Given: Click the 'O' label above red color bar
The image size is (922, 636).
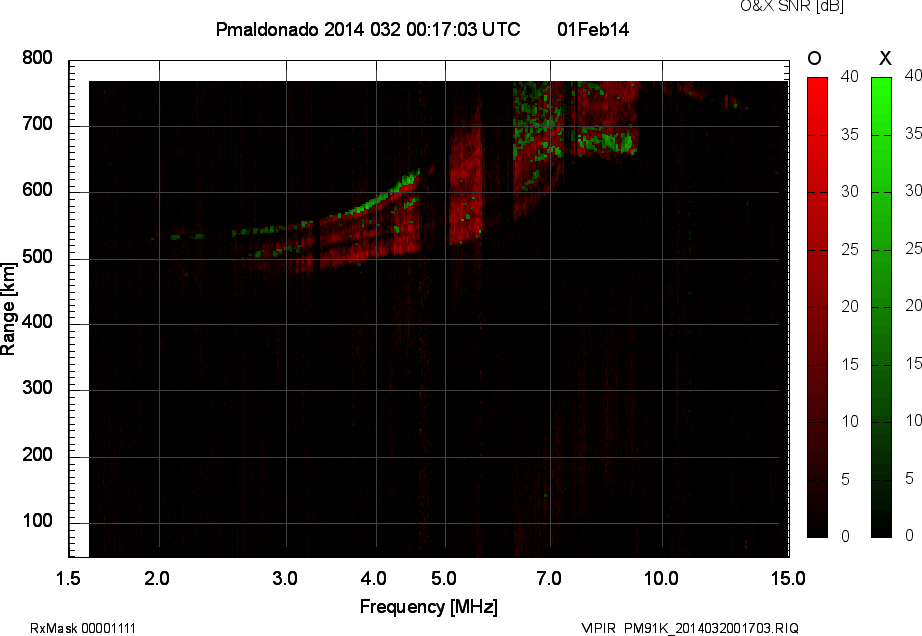Looking at the screenshot, I should pyautogui.click(x=814, y=58).
